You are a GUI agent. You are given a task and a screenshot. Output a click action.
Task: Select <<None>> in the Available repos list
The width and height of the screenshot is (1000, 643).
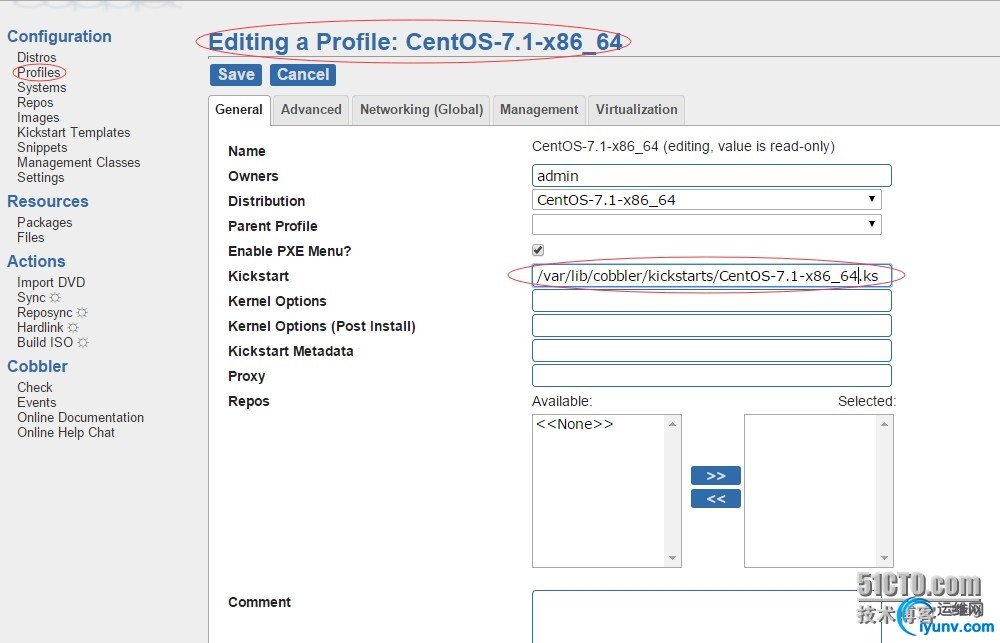574,425
